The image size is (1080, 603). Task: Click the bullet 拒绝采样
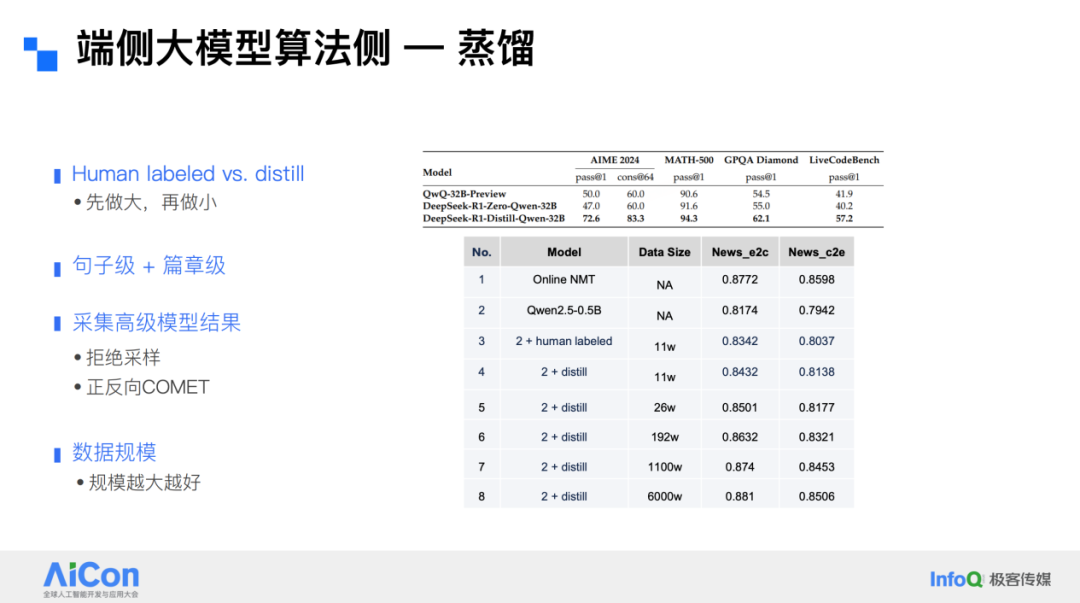[123, 358]
